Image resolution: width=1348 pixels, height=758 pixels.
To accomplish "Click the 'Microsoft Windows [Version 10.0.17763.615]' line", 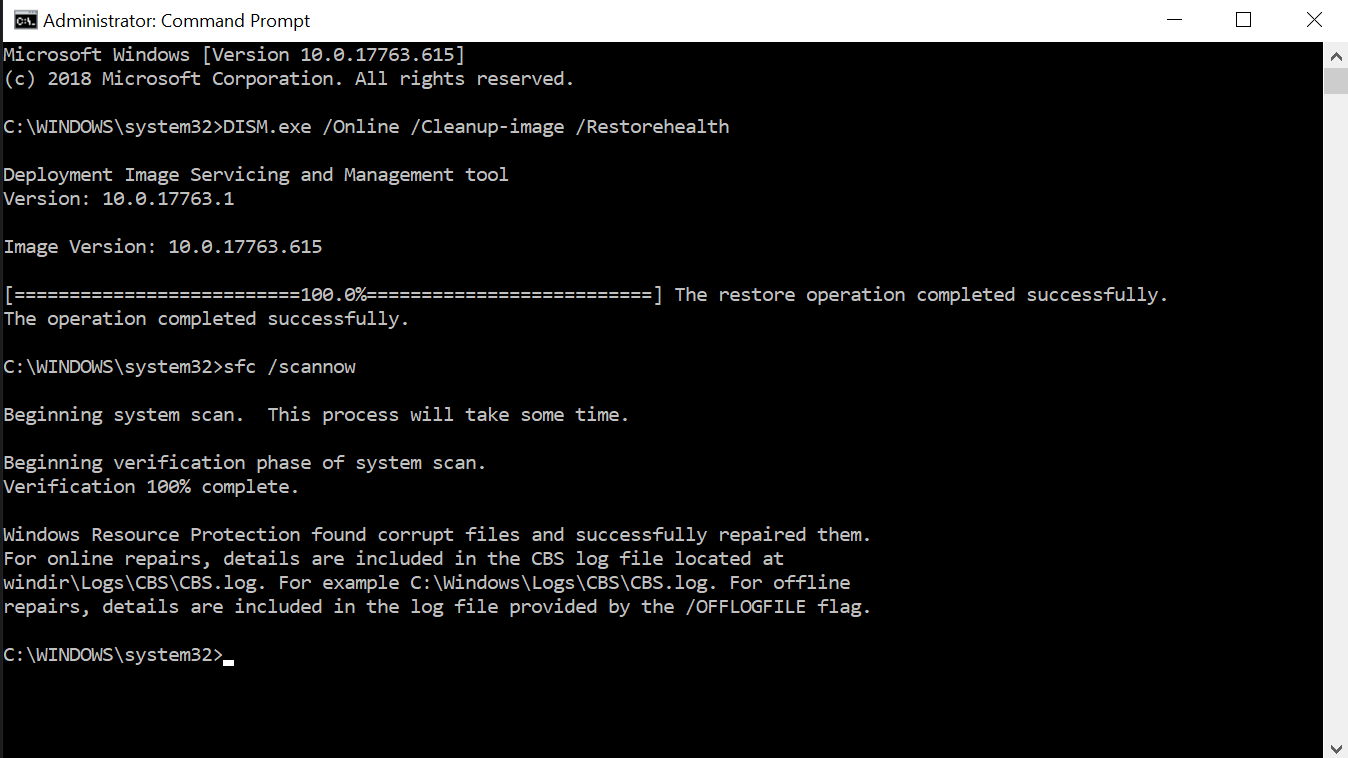I will coord(234,55).
